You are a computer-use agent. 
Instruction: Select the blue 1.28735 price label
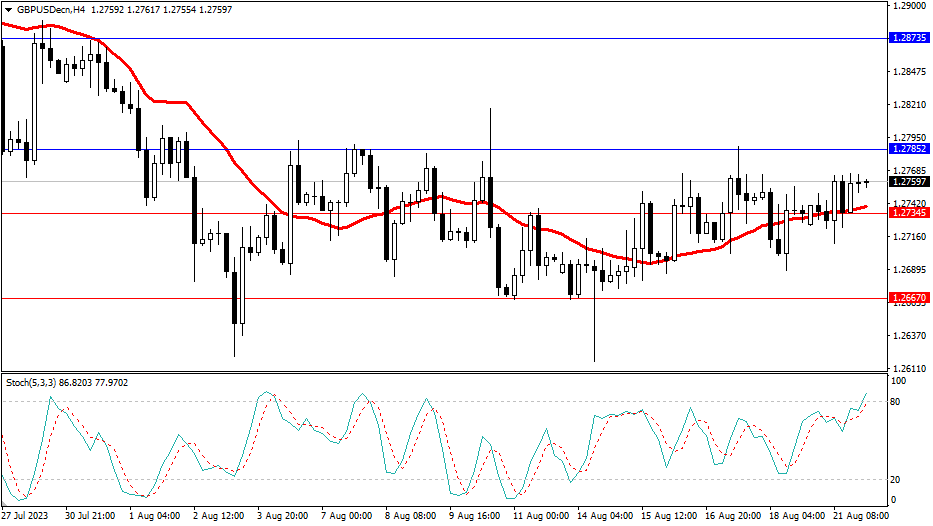908,38
